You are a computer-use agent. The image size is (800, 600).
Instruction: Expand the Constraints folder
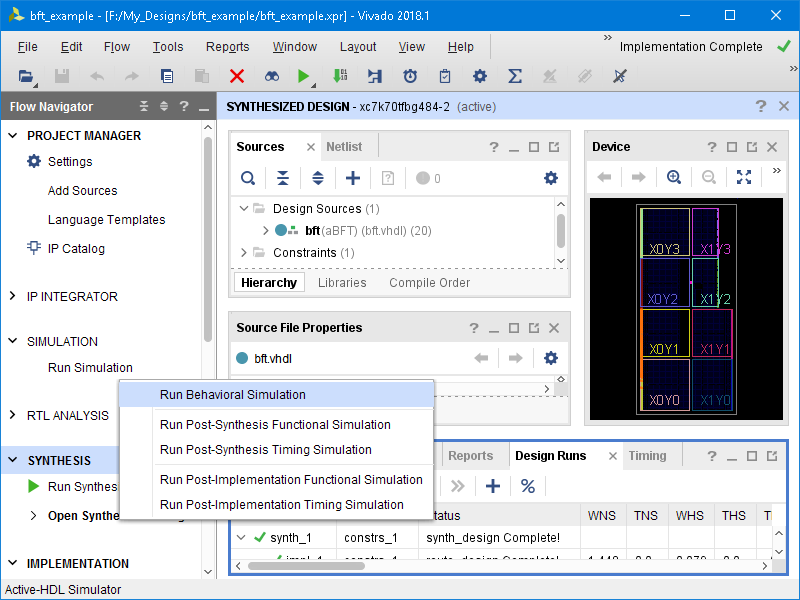pyautogui.click(x=244, y=253)
